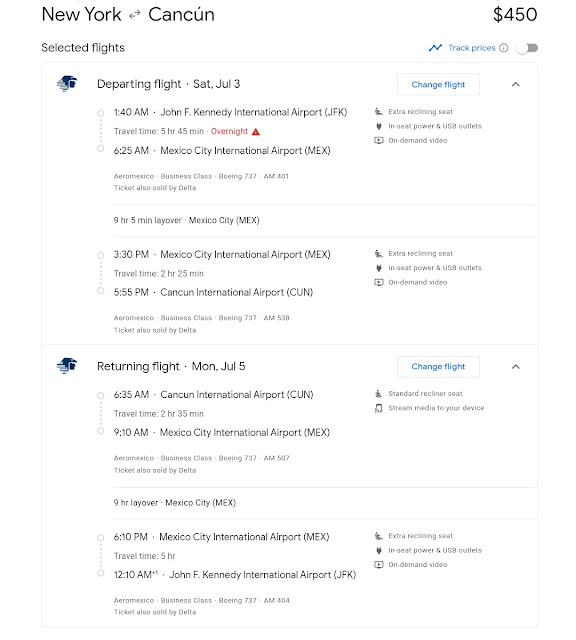Click the red Overnight warning triangle
Viewport: 576px width, 640px height.
[256, 131]
